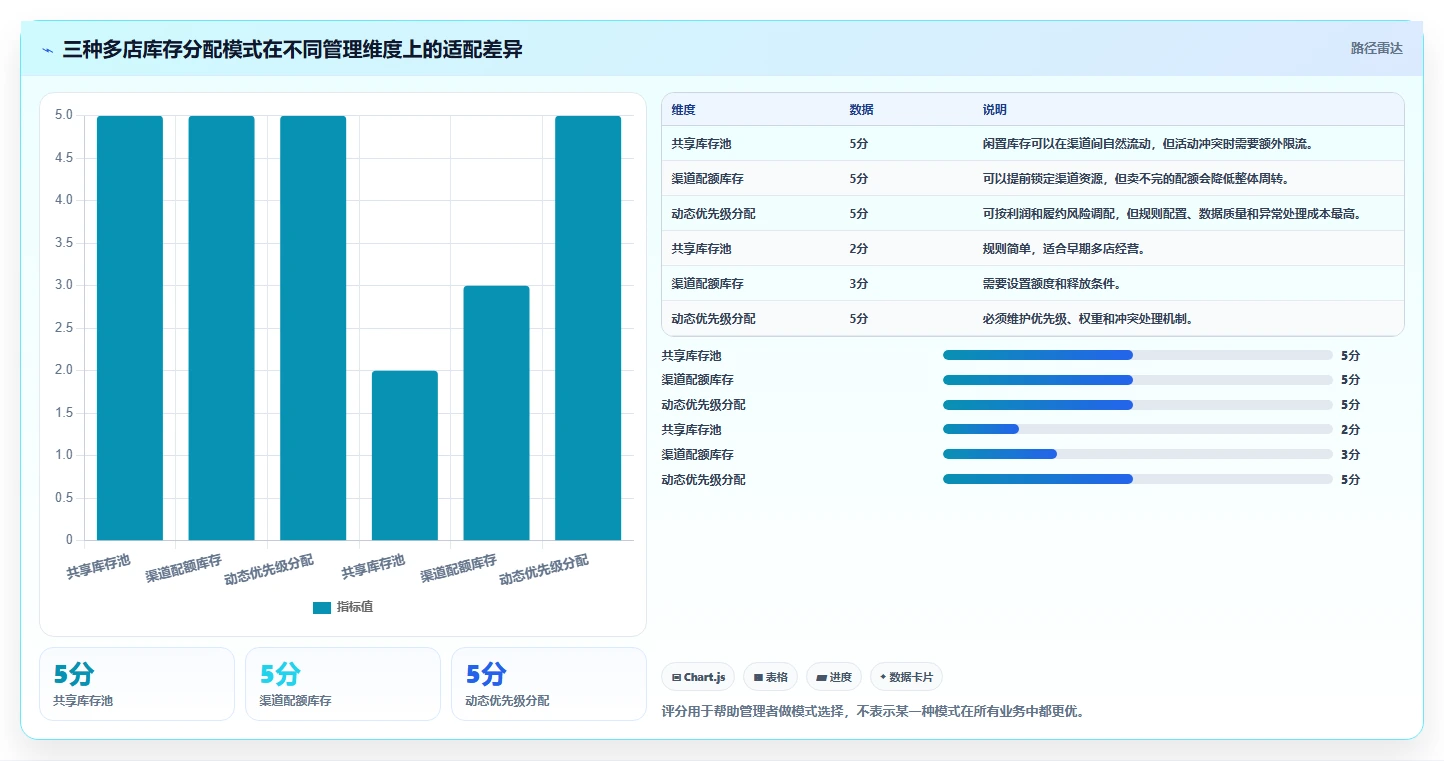
Task: Click the 0.5 tick label on chart axis
Action: click(x=64, y=497)
